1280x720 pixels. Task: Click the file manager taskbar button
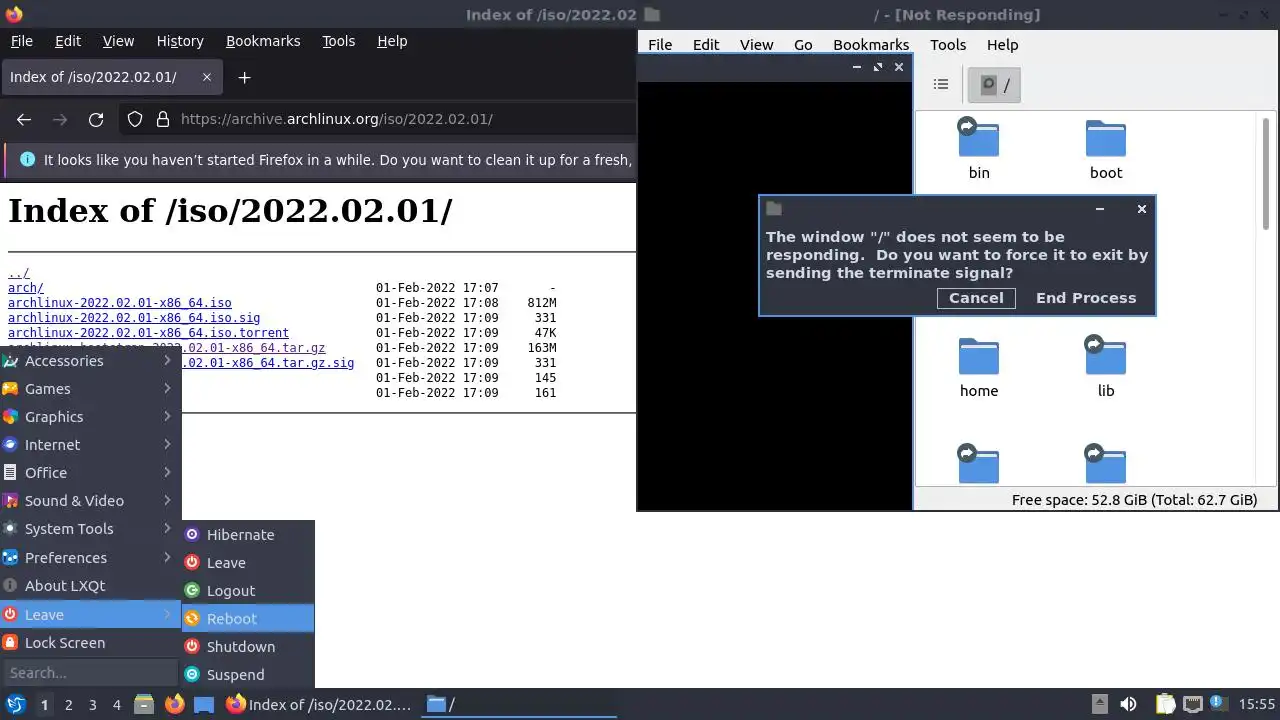pyautogui.click(x=519, y=705)
